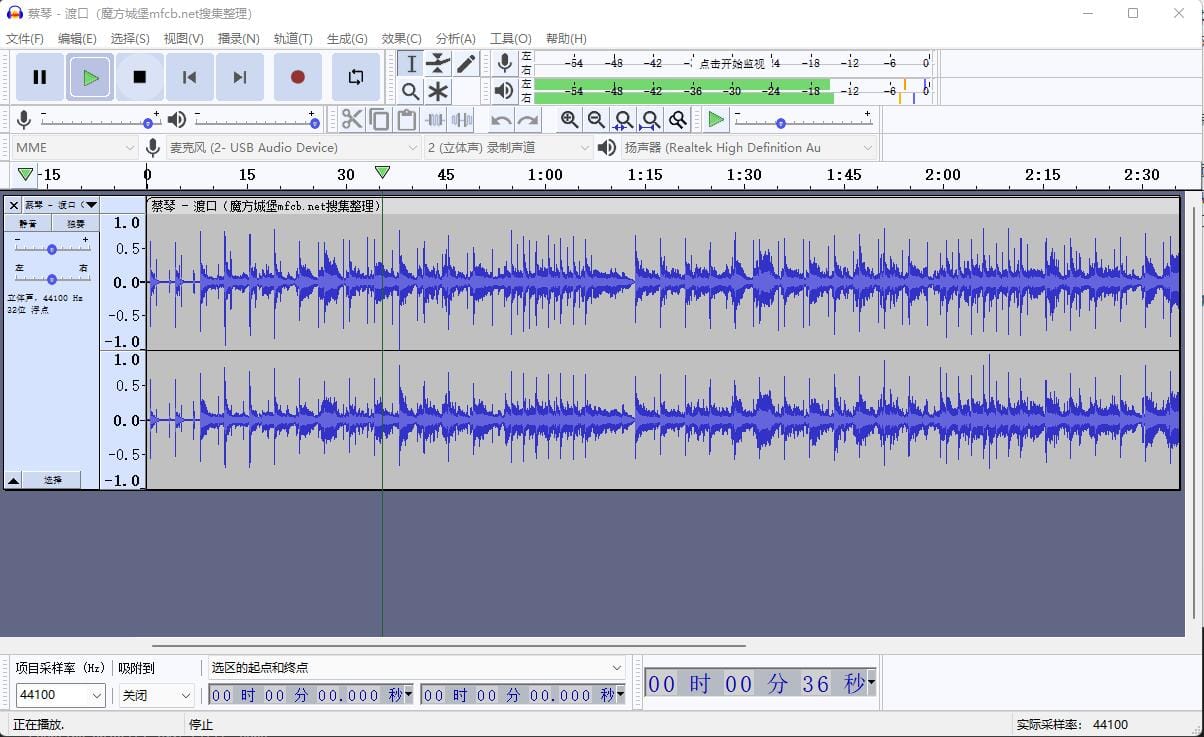Select the Envelope tool
The image size is (1204, 737).
[438, 64]
